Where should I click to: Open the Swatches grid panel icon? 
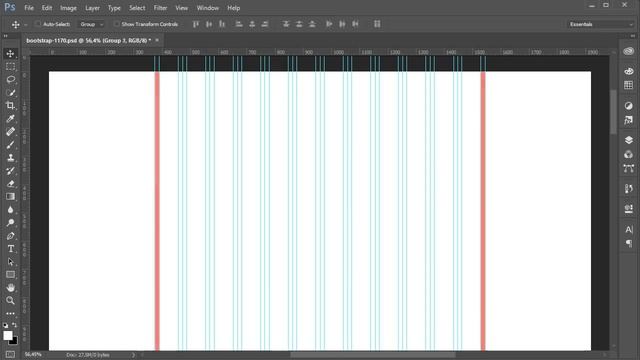(x=629, y=85)
